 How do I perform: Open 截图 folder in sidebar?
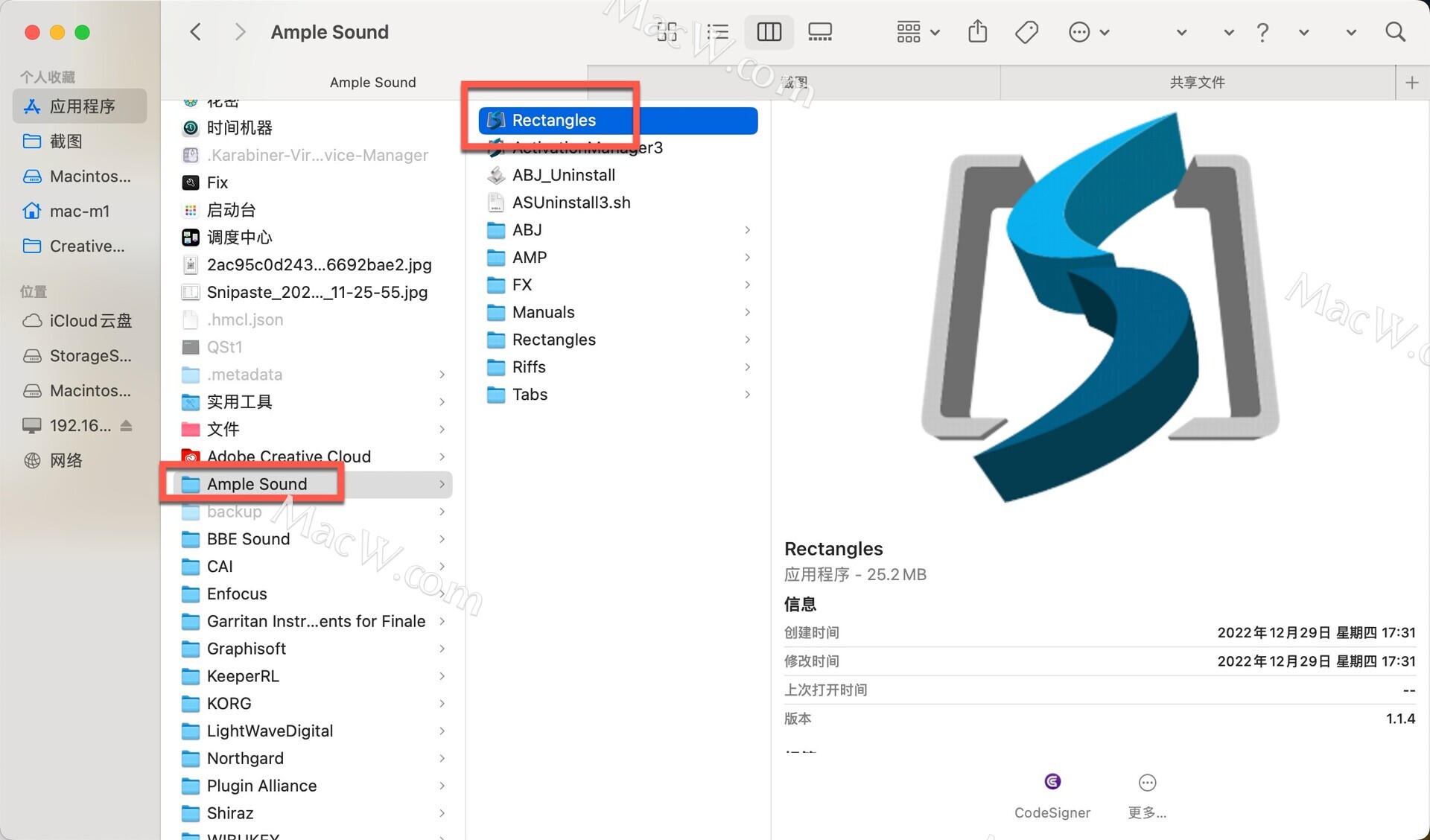(x=80, y=141)
